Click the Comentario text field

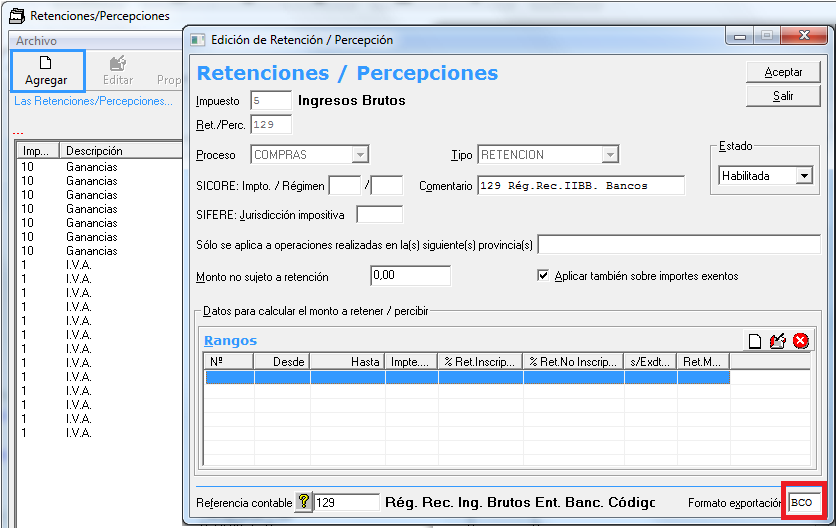coord(580,185)
